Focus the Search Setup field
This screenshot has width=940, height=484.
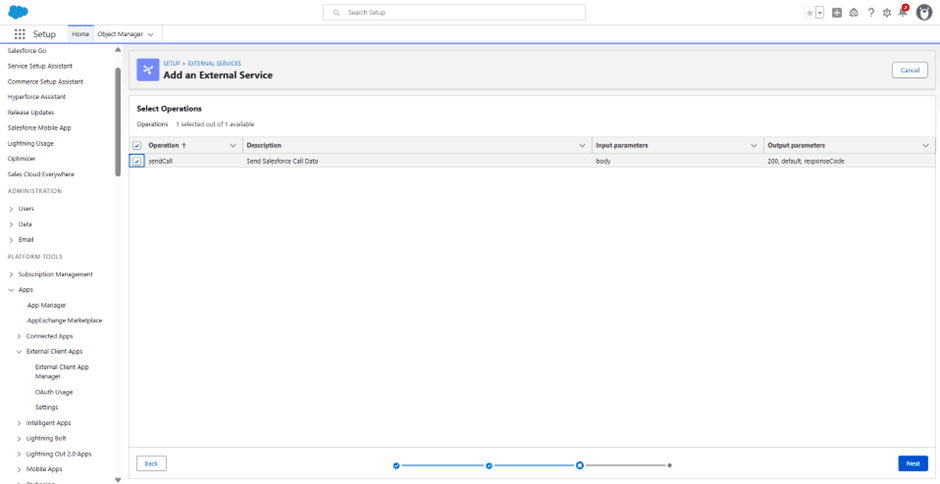tap(454, 13)
